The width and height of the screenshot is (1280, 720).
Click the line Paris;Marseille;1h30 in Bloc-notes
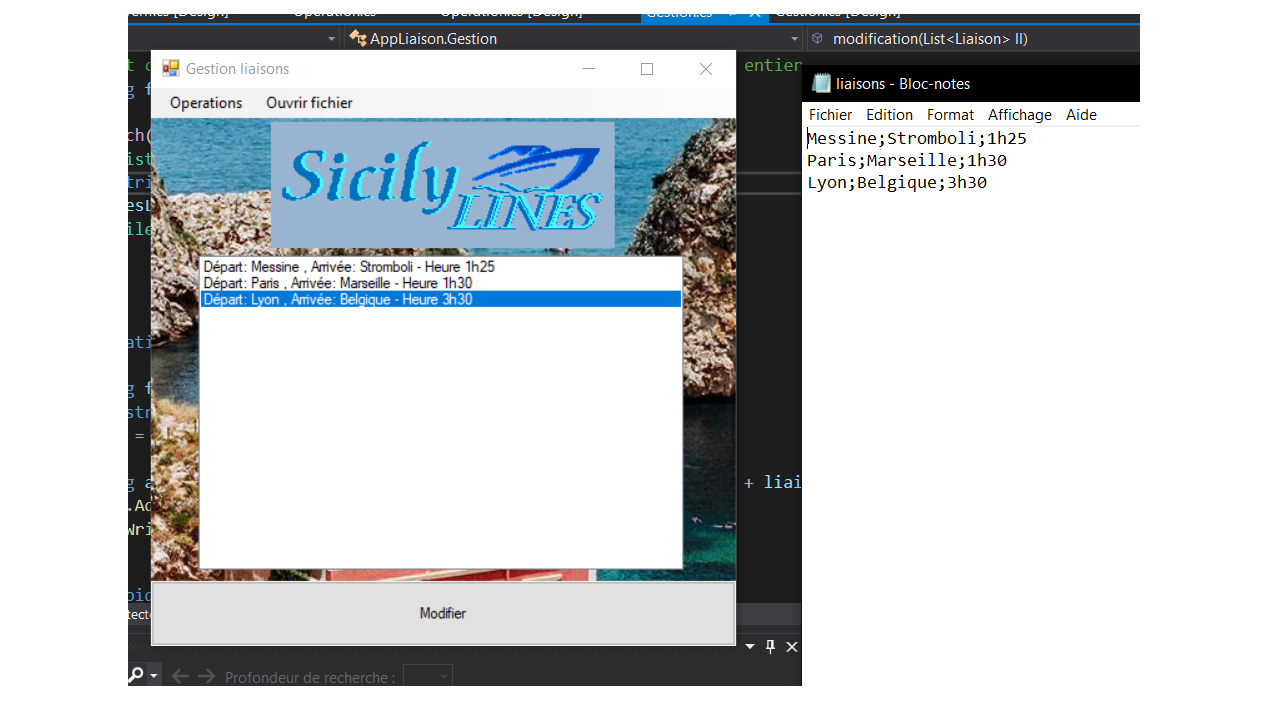click(x=907, y=160)
